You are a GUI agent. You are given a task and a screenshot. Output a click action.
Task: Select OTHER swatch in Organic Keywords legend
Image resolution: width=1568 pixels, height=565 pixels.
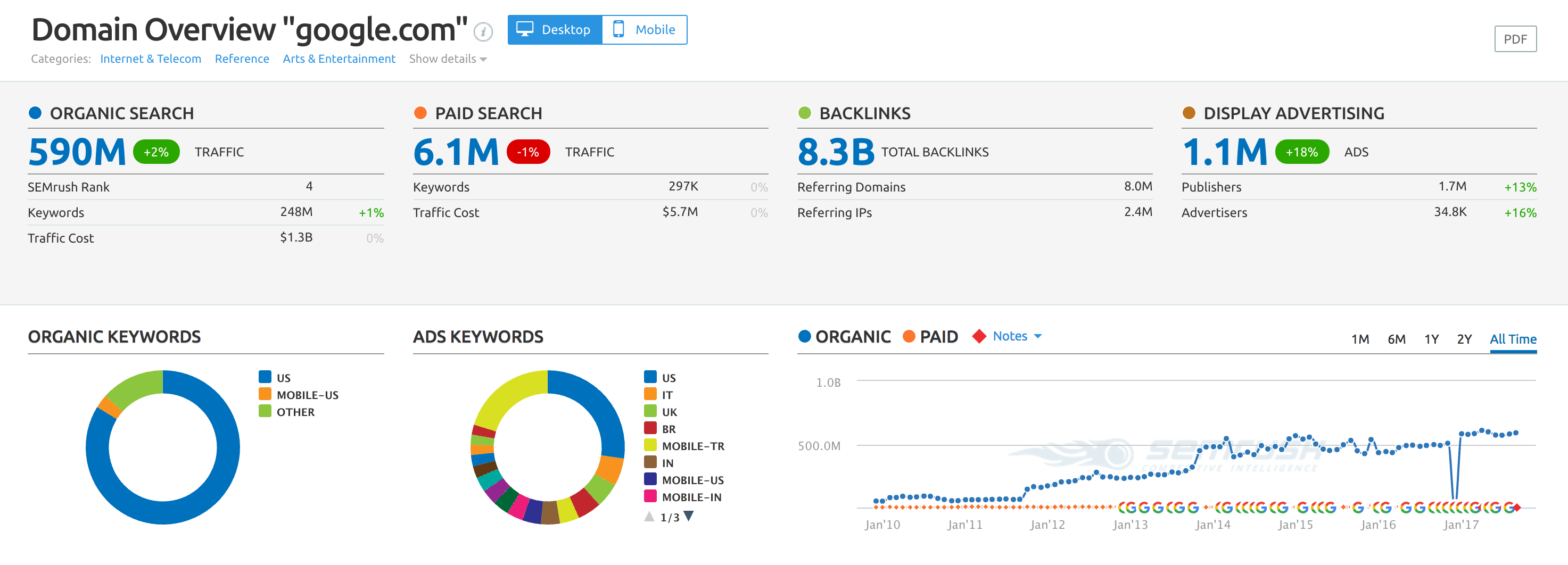pyautogui.click(x=265, y=411)
